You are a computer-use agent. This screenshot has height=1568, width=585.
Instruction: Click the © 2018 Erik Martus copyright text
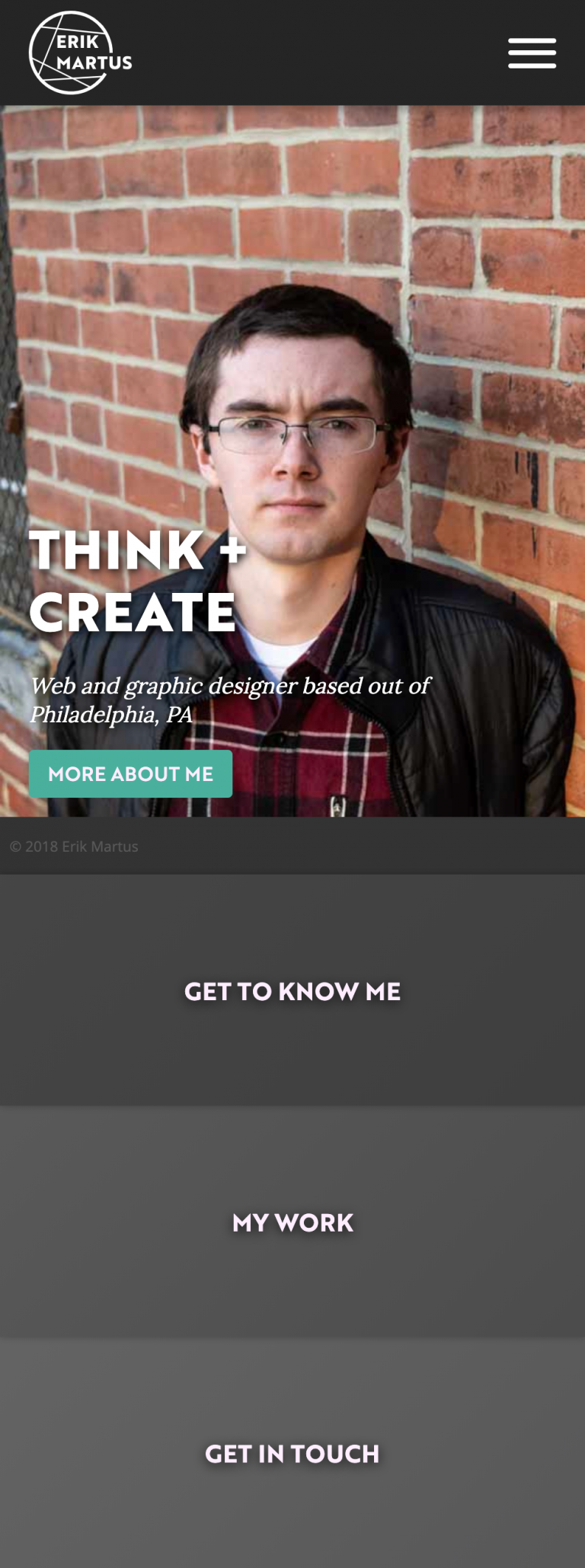[x=74, y=846]
